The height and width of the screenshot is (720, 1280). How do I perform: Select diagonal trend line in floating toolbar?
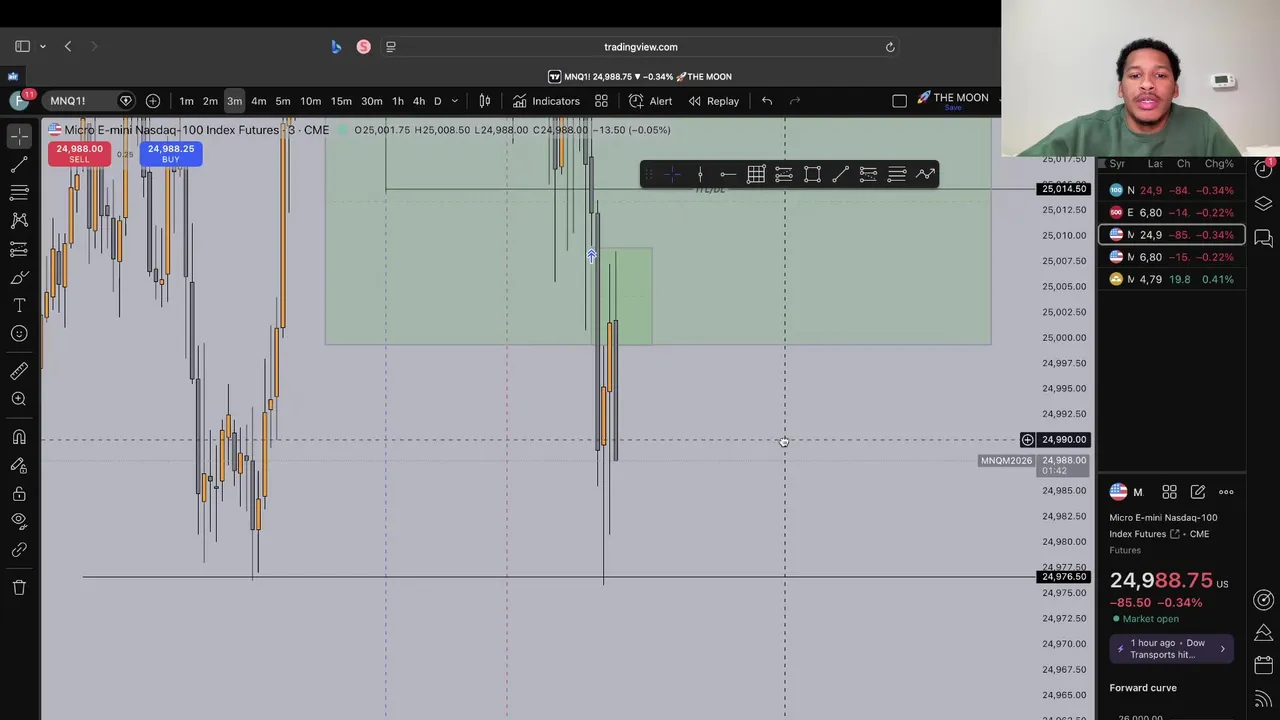click(840, 175)
